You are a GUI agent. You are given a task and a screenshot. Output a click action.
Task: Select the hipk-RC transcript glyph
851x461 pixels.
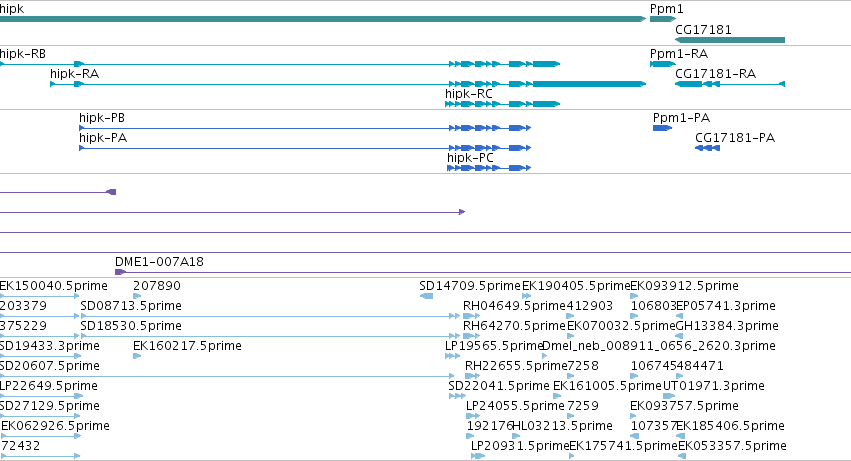(x=502, y=104)
